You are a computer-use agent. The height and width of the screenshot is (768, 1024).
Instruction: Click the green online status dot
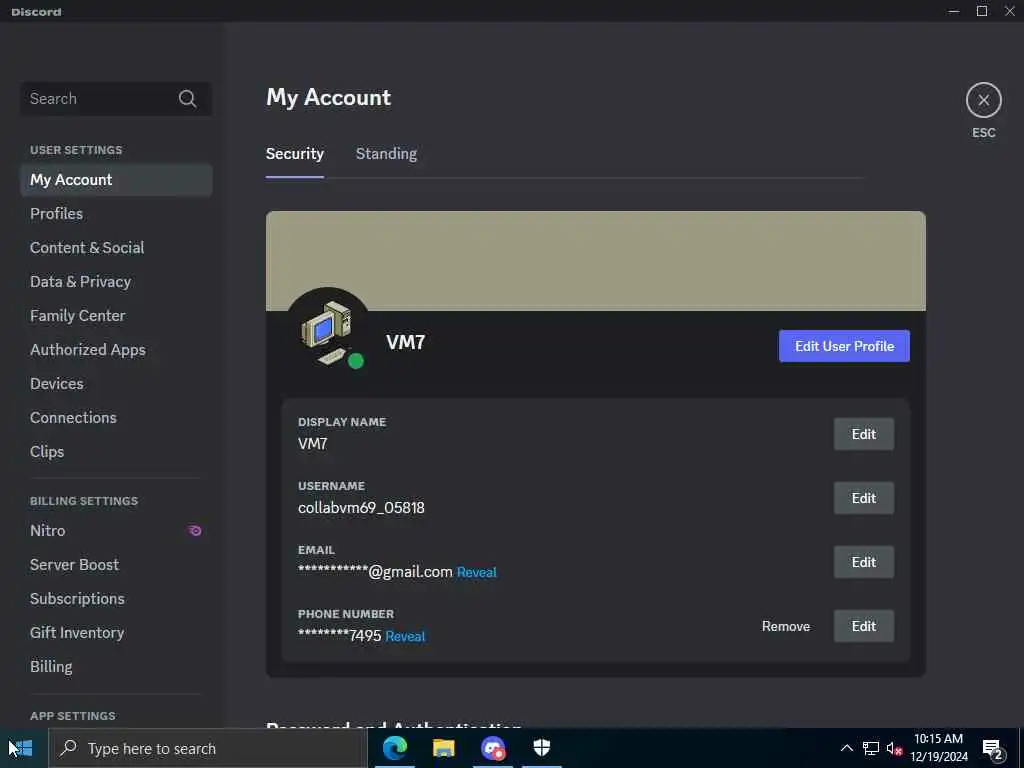[356, 361]
